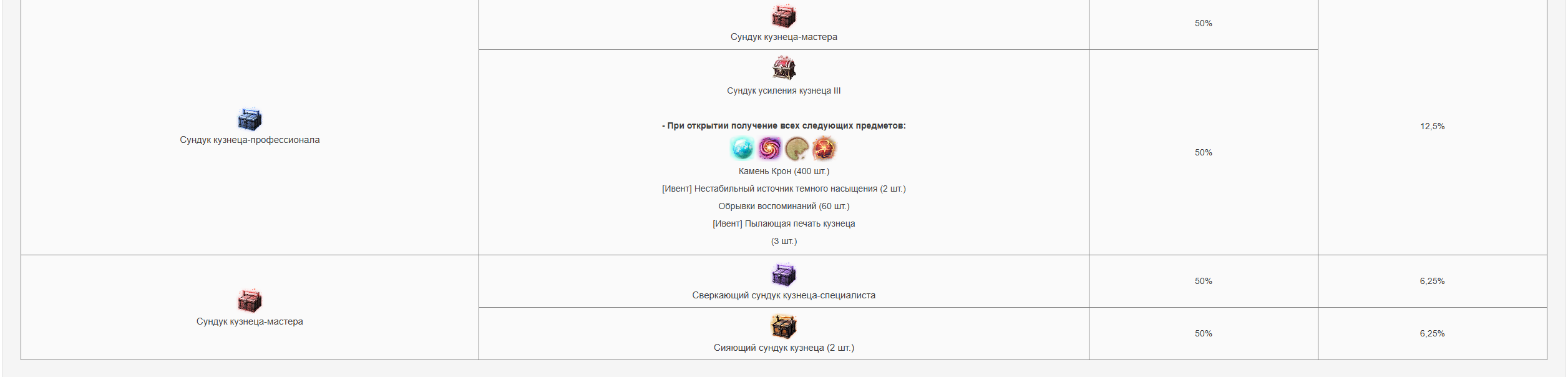This screenshot has width=1568, height=377.
Task: Click the red Сундук кузнеца-мастера icon in left column
Action: 250,301
